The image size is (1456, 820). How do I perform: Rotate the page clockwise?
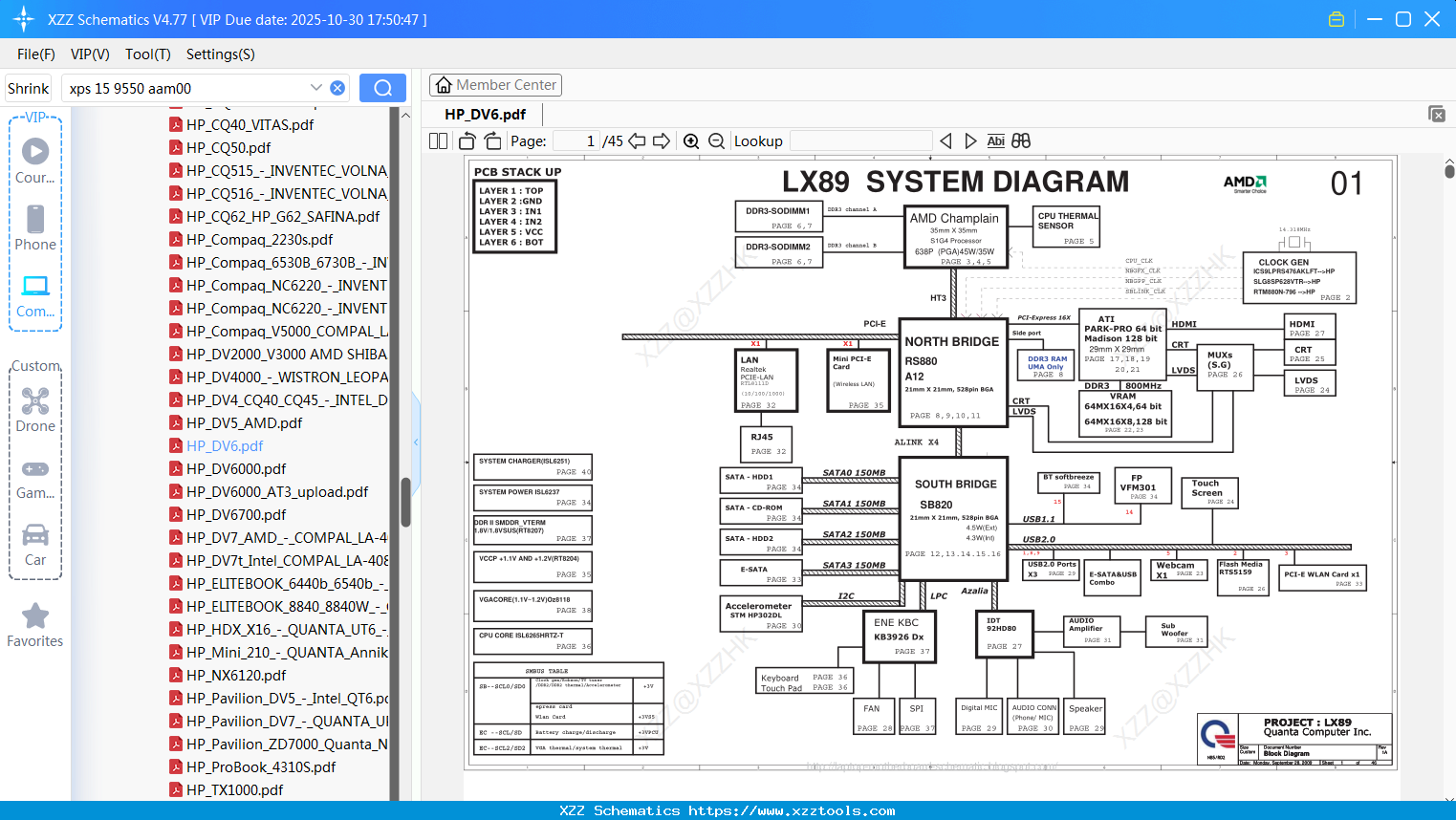(x=492, y=140)
